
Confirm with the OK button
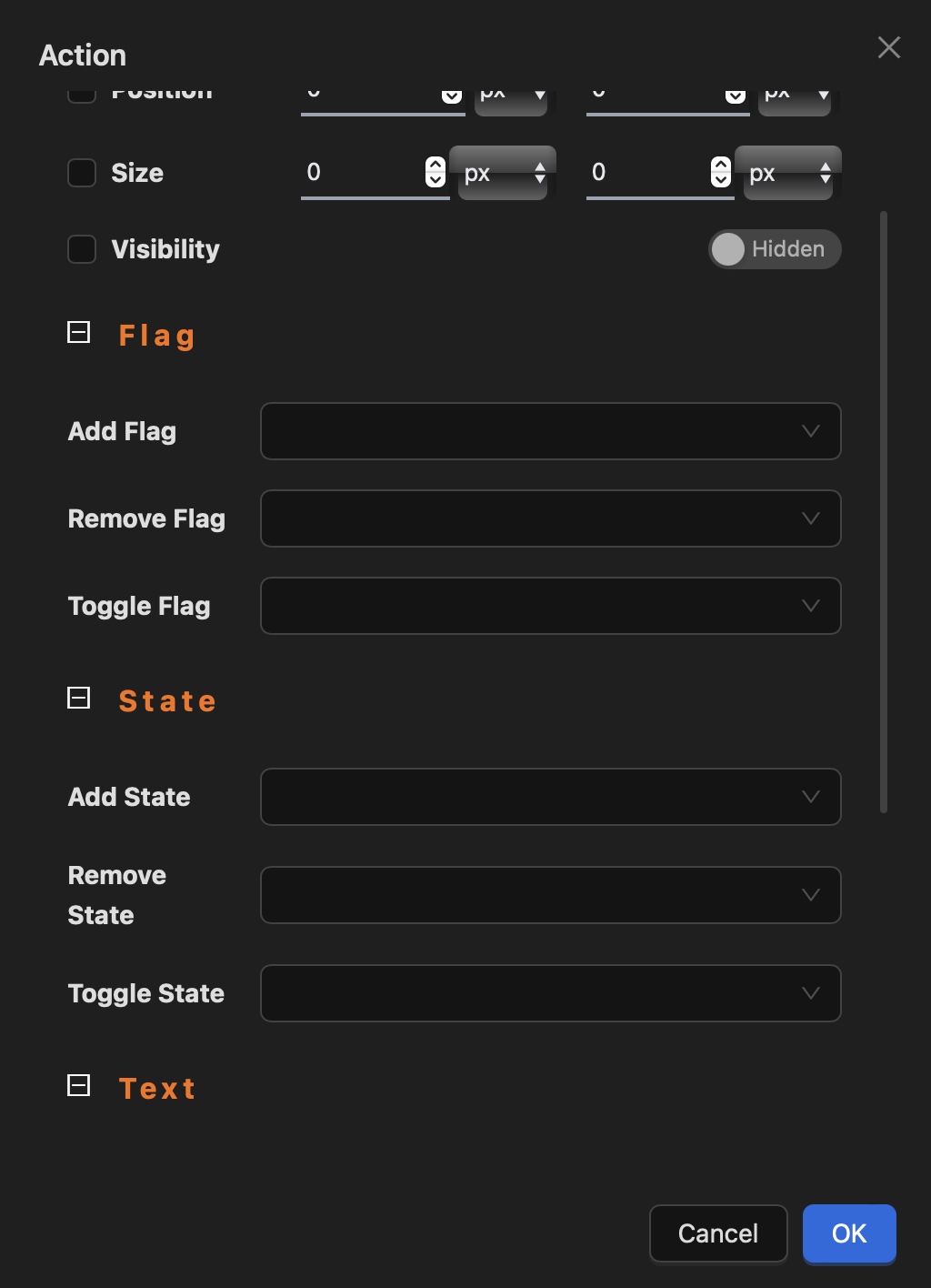(x=849, y=1233)
